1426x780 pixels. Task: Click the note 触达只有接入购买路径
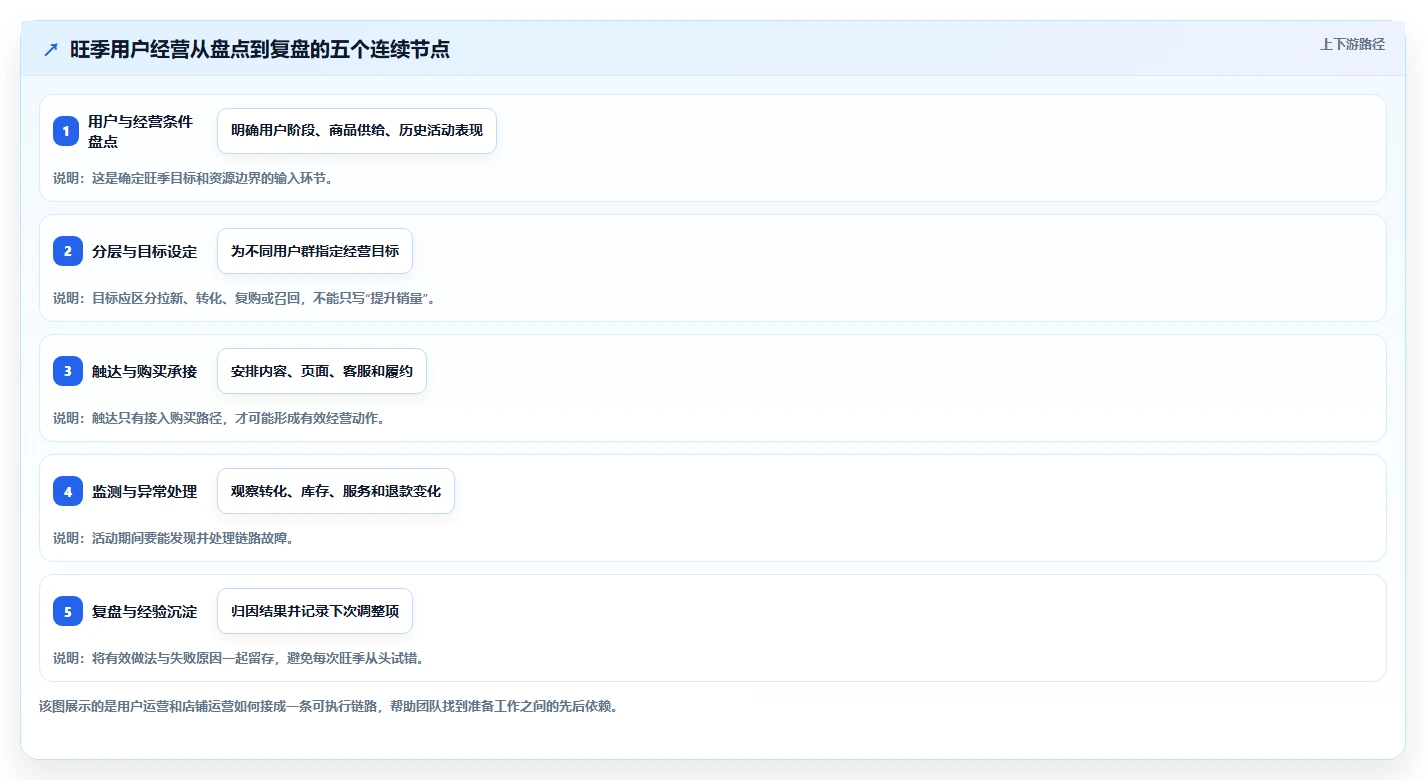click(219, 418)
